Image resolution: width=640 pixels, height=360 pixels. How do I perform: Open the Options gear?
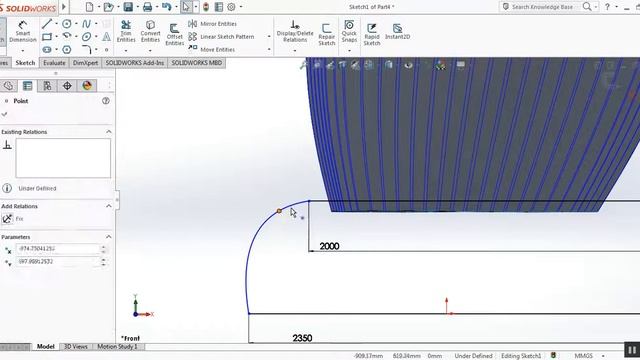pyautogui.click(x=231, y=7)
